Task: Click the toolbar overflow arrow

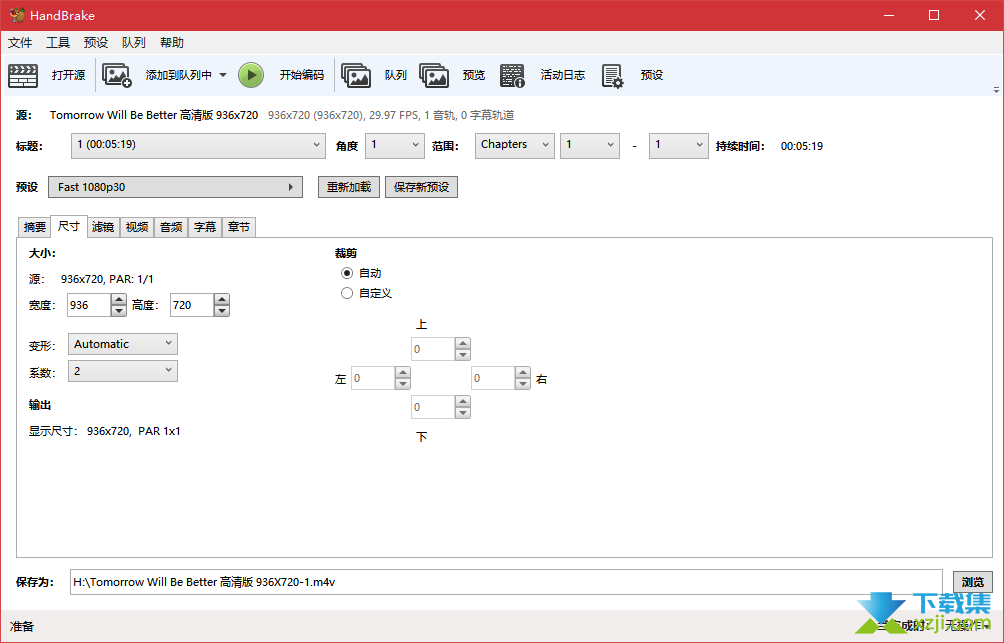Action: pos(996,90)
